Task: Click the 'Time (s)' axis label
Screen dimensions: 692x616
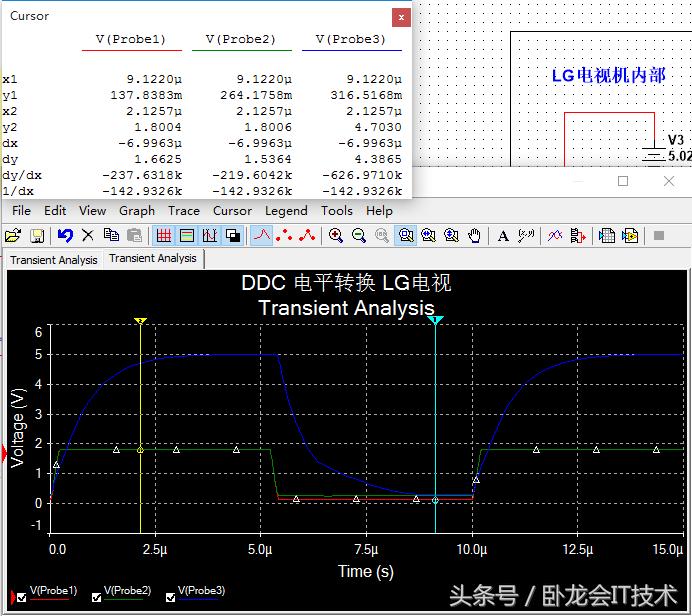Action: pos(366,571)
